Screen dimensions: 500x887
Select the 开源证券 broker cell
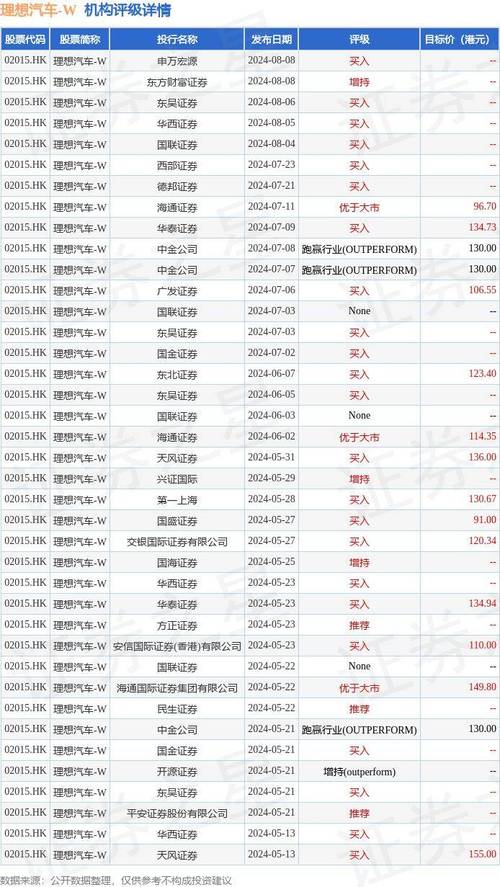(x=177, y=772)
